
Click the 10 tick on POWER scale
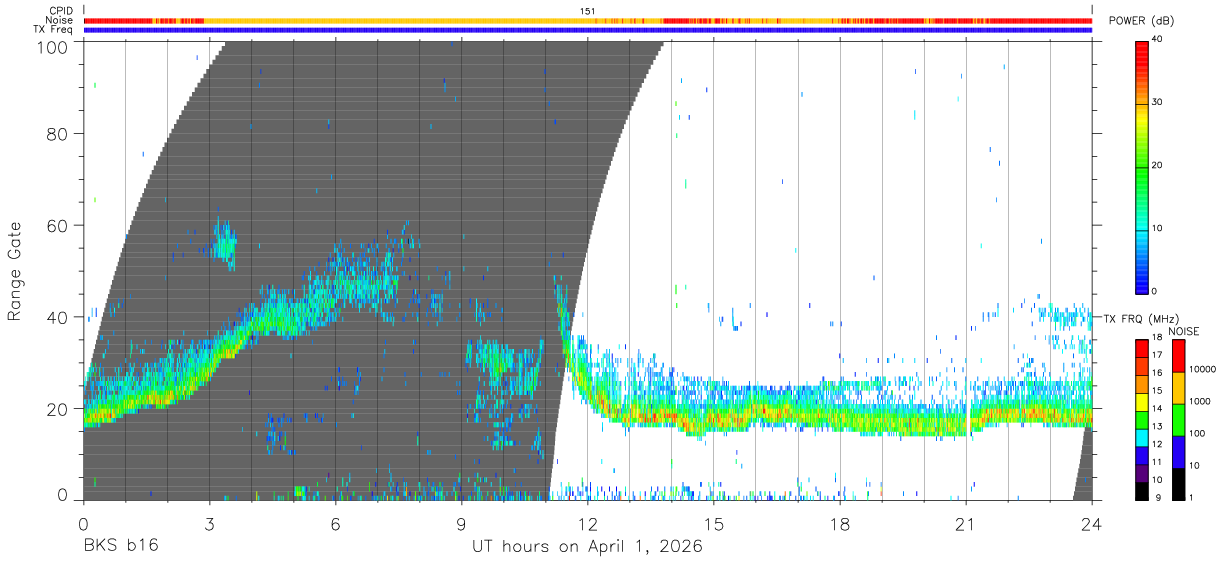point(1158,229)
